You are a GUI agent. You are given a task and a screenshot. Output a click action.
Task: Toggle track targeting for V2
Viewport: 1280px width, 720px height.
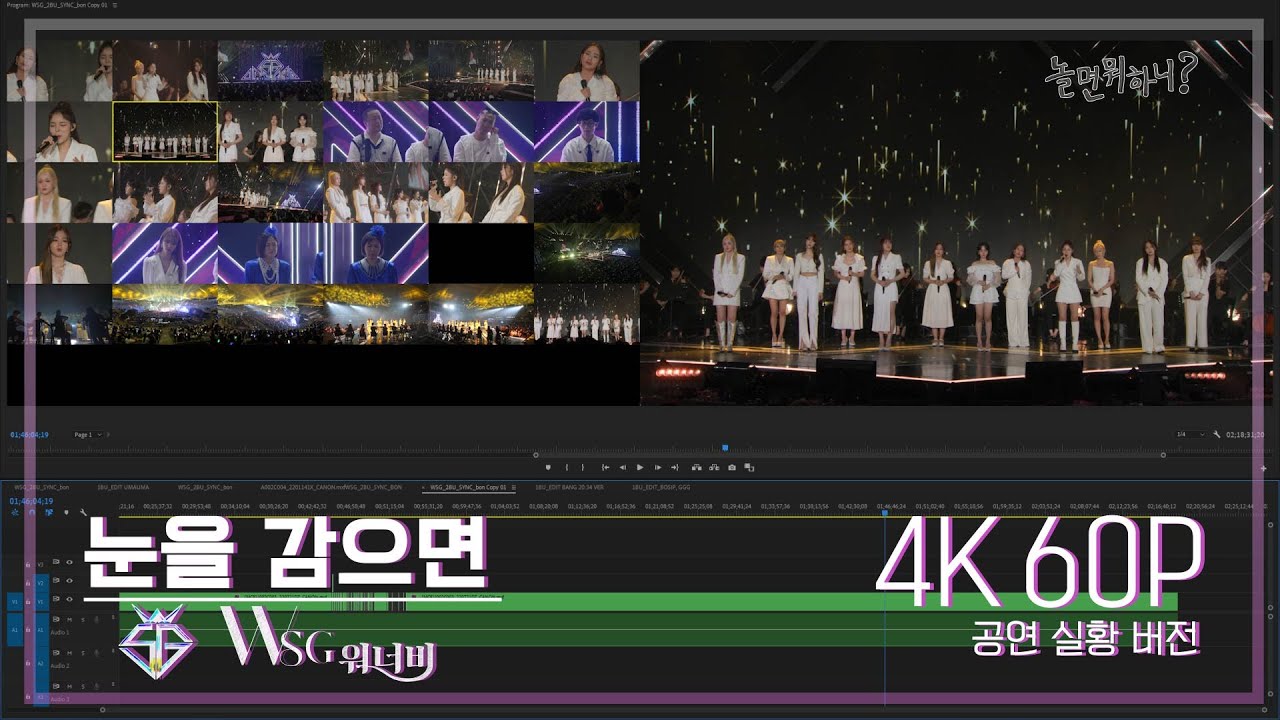pyautogui.click(x=41, y=583)
